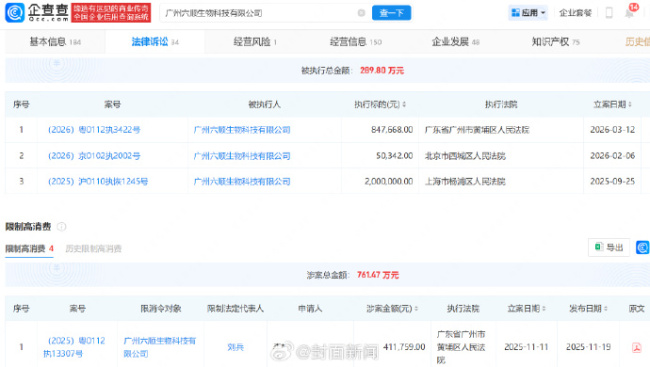Open legal representative 刘兵 link
The image size is (650, 367).
tap(235, 347)
